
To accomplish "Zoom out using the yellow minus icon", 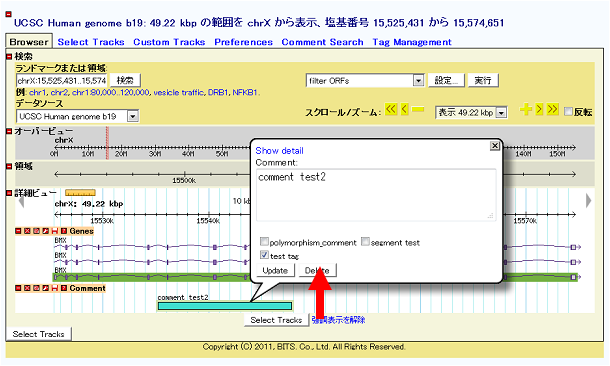I will point(418,110).
